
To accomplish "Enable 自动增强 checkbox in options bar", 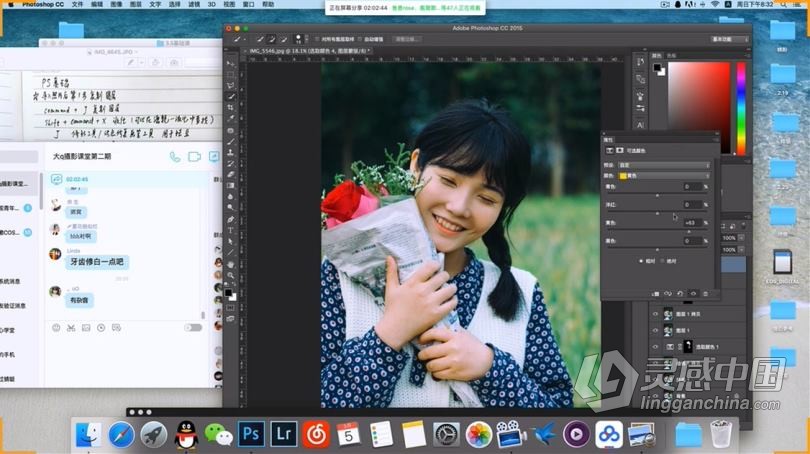I will [x=361, y=39].
